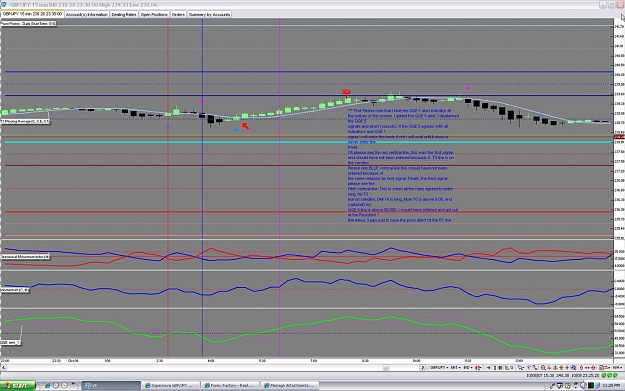Screen dimensions: 625x391
Task: Open the Dealing Rates tab
Action: pos(124,14)
